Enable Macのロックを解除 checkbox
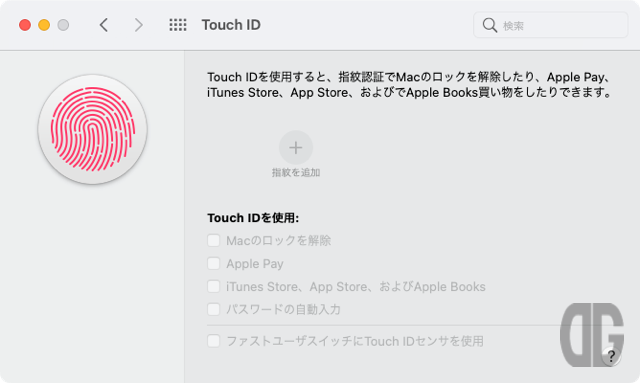The image size is (640, 383). pos(213,240)
